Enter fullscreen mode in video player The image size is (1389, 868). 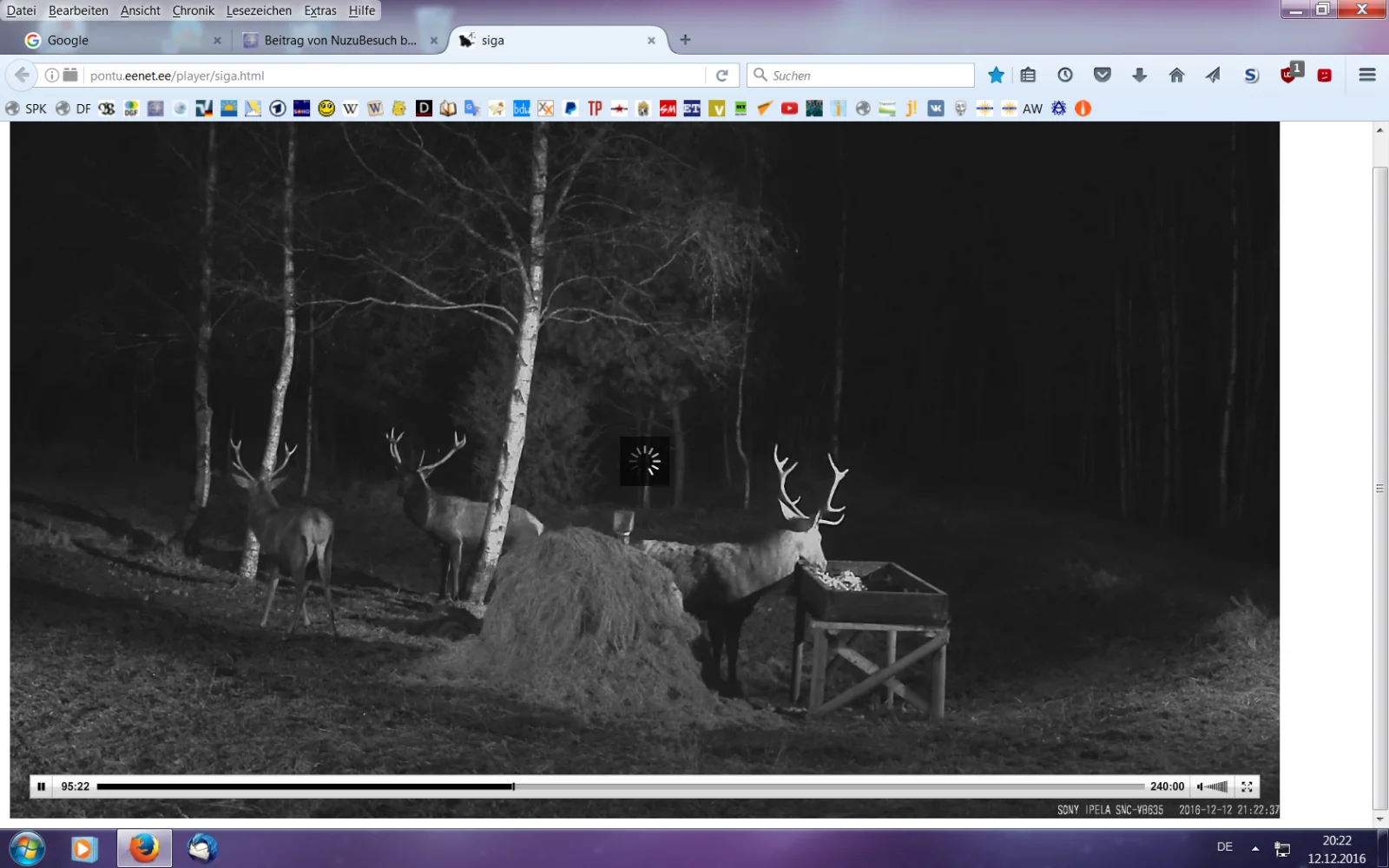tap(1247, 786)
